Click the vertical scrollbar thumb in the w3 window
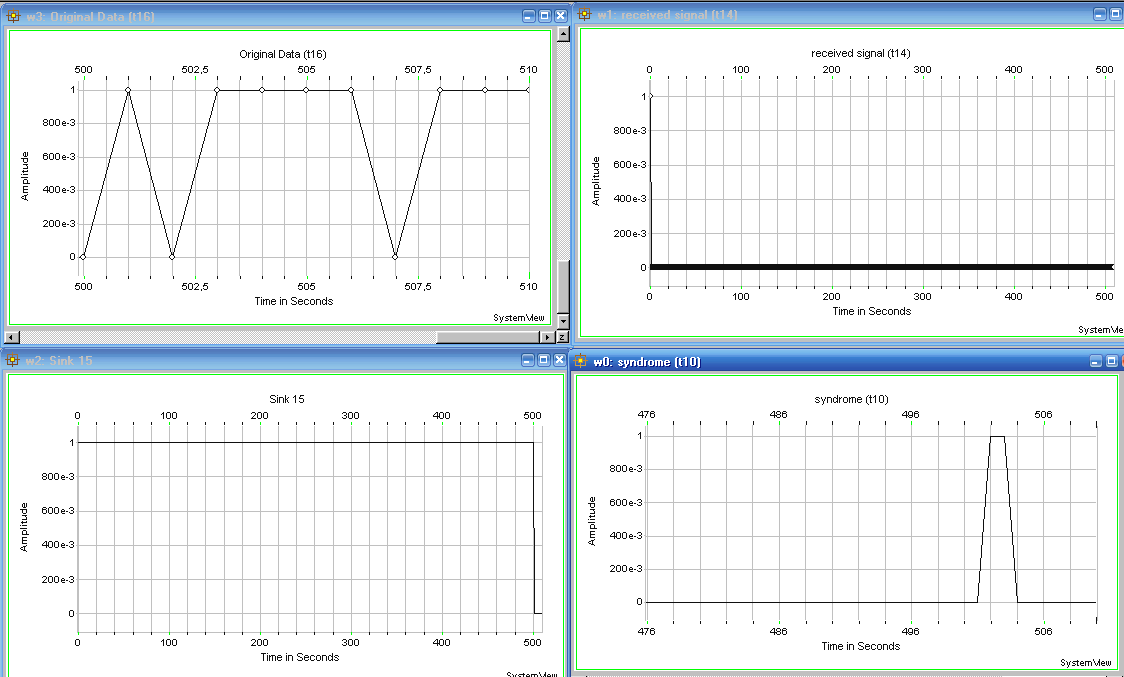 pyautogui.click(x=563, y=287)
